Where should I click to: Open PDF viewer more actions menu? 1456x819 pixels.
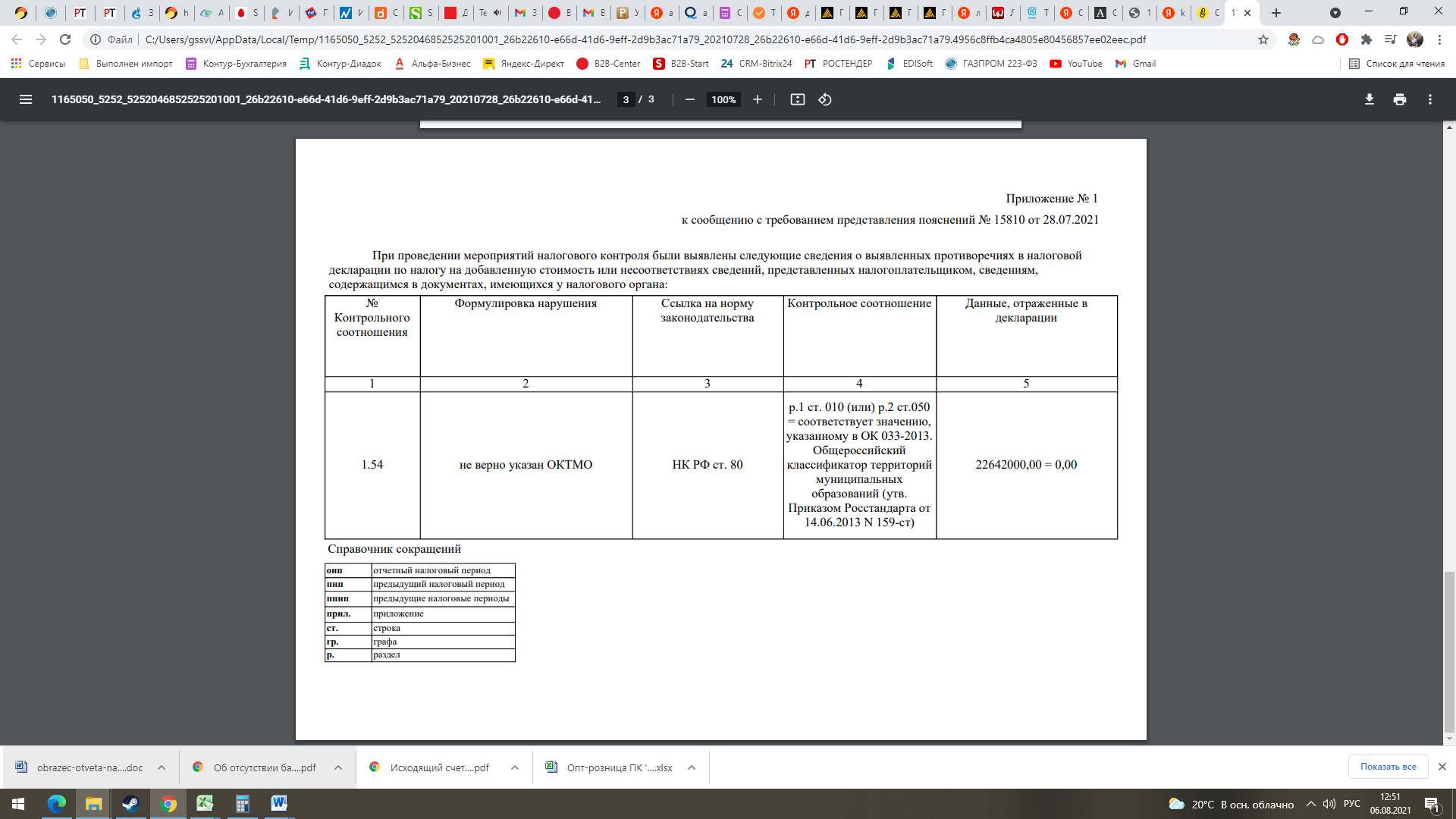pyautogui.click(x=1430, y=99)
